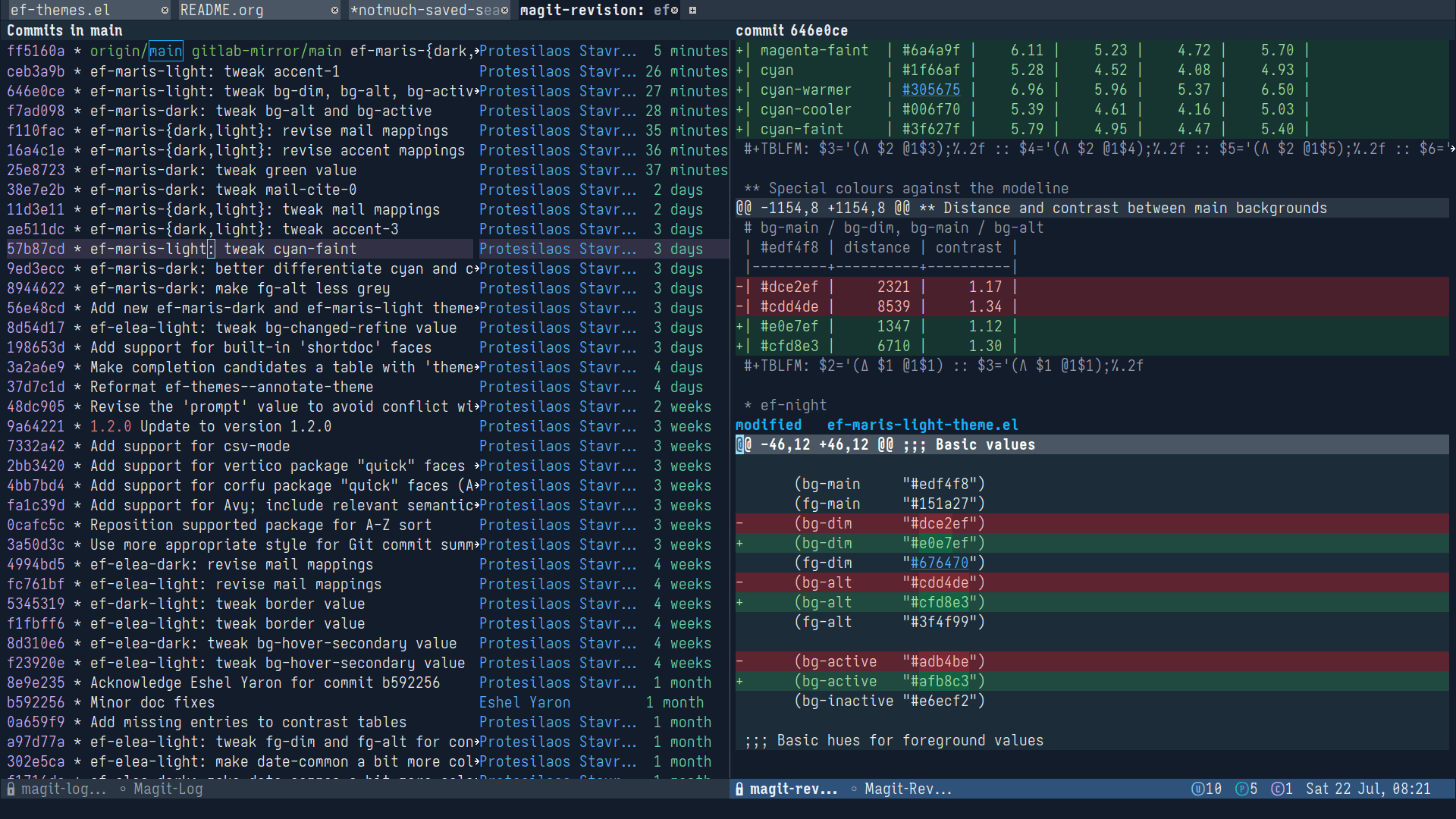Select commit 37d7c1d Reformat ef-themes--annotate-theme
1456x819 pixels.
pyautogui.click(x=367, y=387)
